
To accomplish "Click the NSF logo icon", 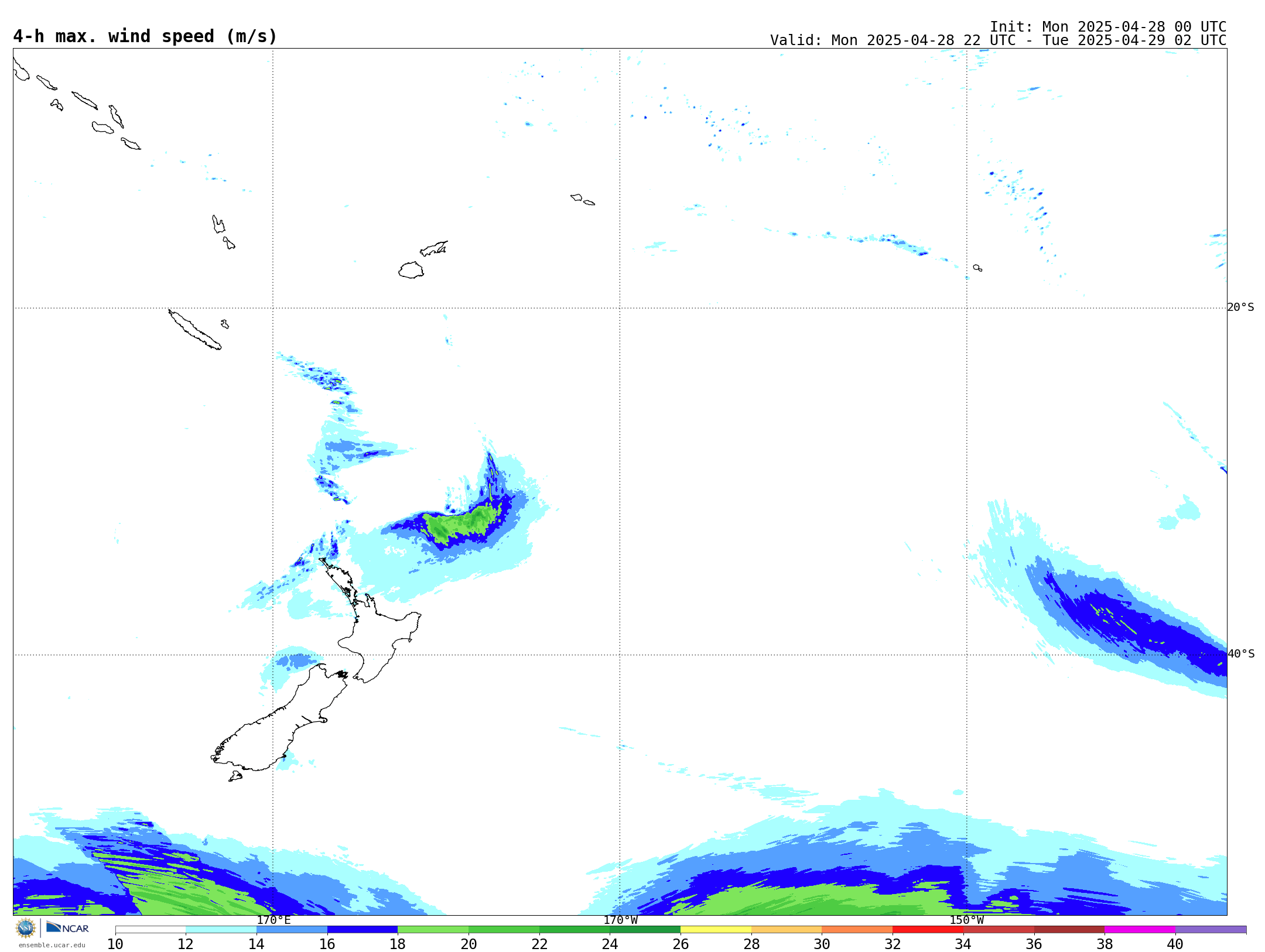I will 26,928.
